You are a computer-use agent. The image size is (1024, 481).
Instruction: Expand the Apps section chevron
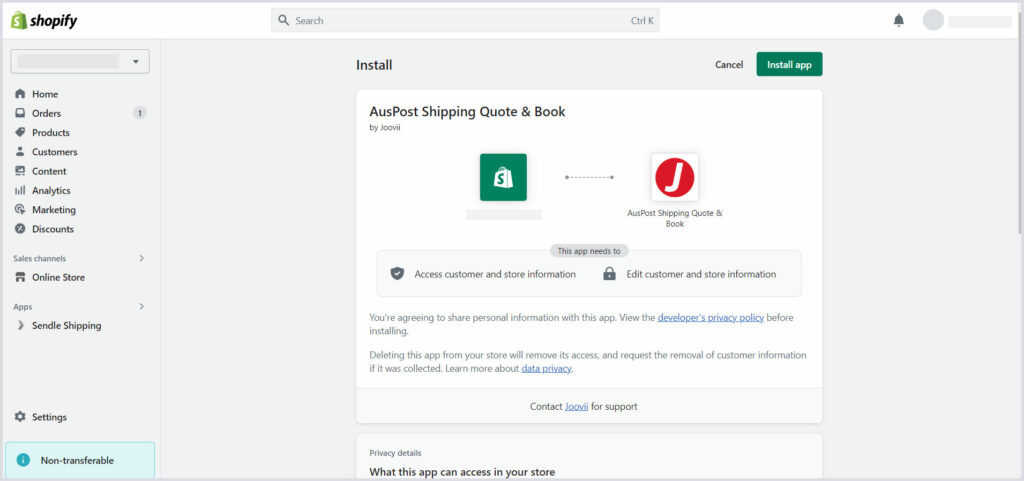click(x=141, y=307)
